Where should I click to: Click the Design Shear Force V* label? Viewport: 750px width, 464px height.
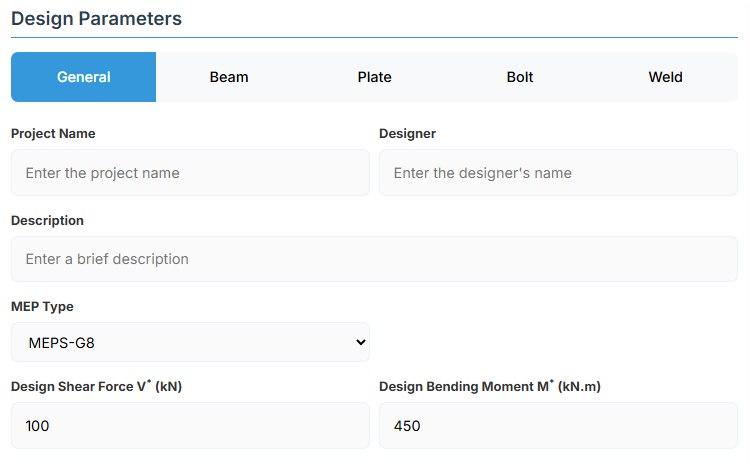click(x=96, y=387)
